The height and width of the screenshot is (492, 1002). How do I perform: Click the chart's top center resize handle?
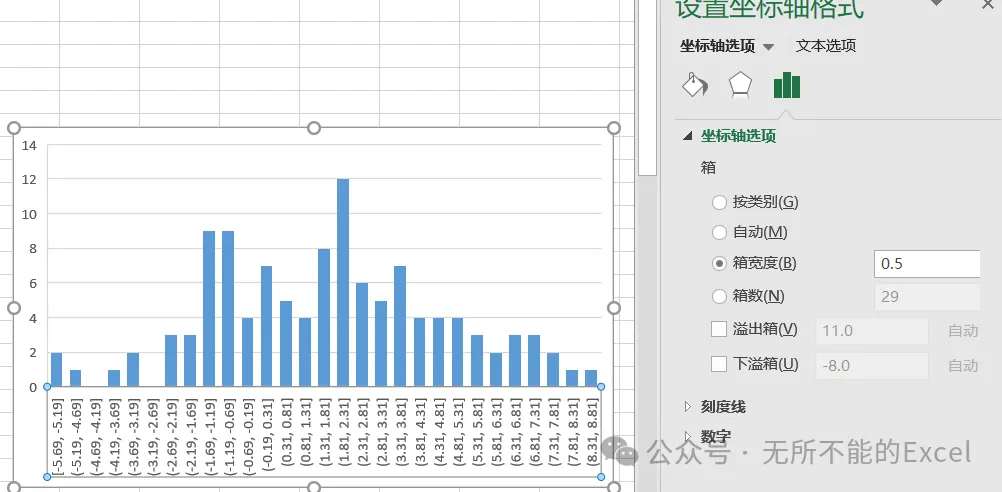tap(314, 128)
